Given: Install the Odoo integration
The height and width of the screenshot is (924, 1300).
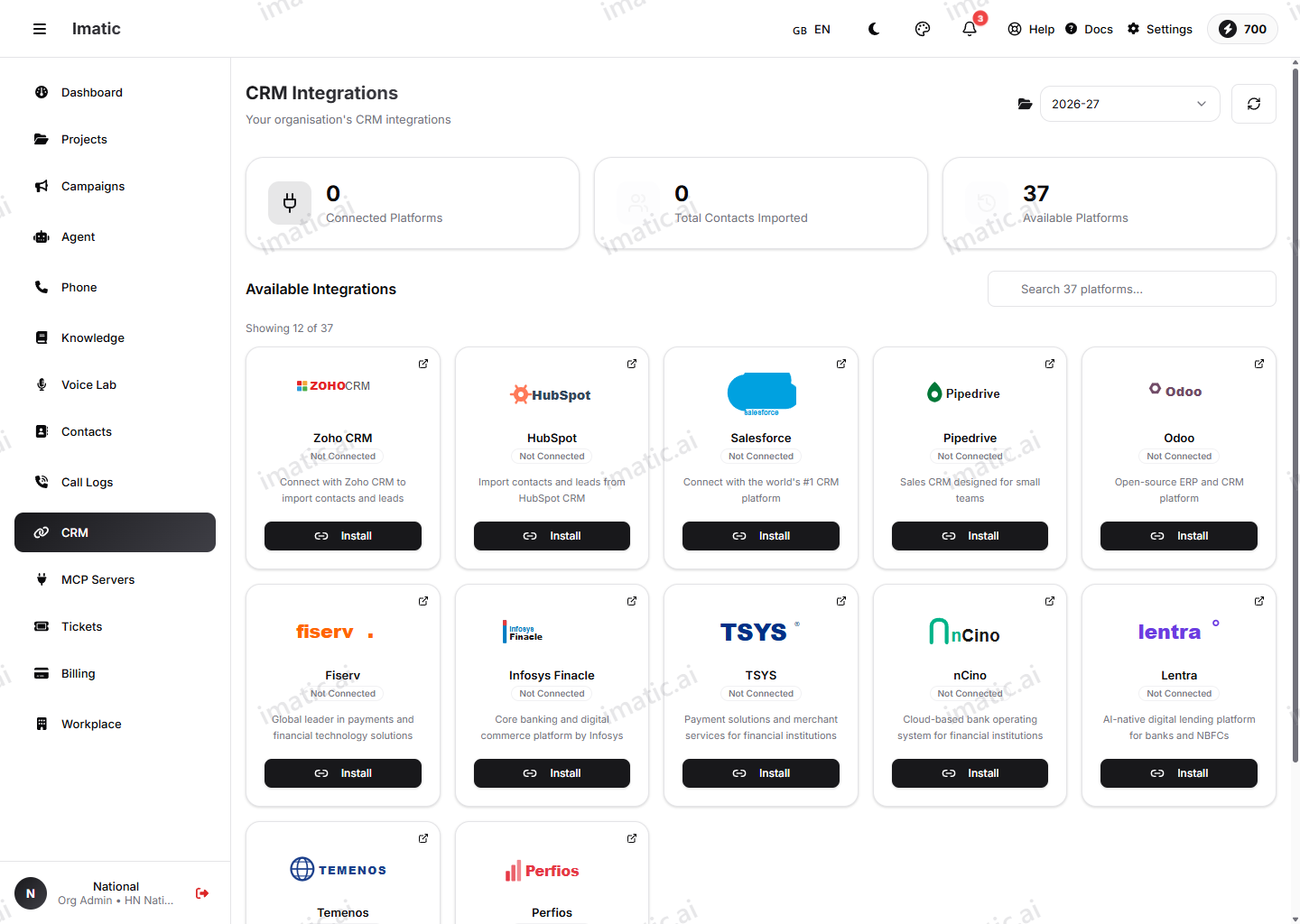Looking at the screenshot, I should pos(1179,536).
